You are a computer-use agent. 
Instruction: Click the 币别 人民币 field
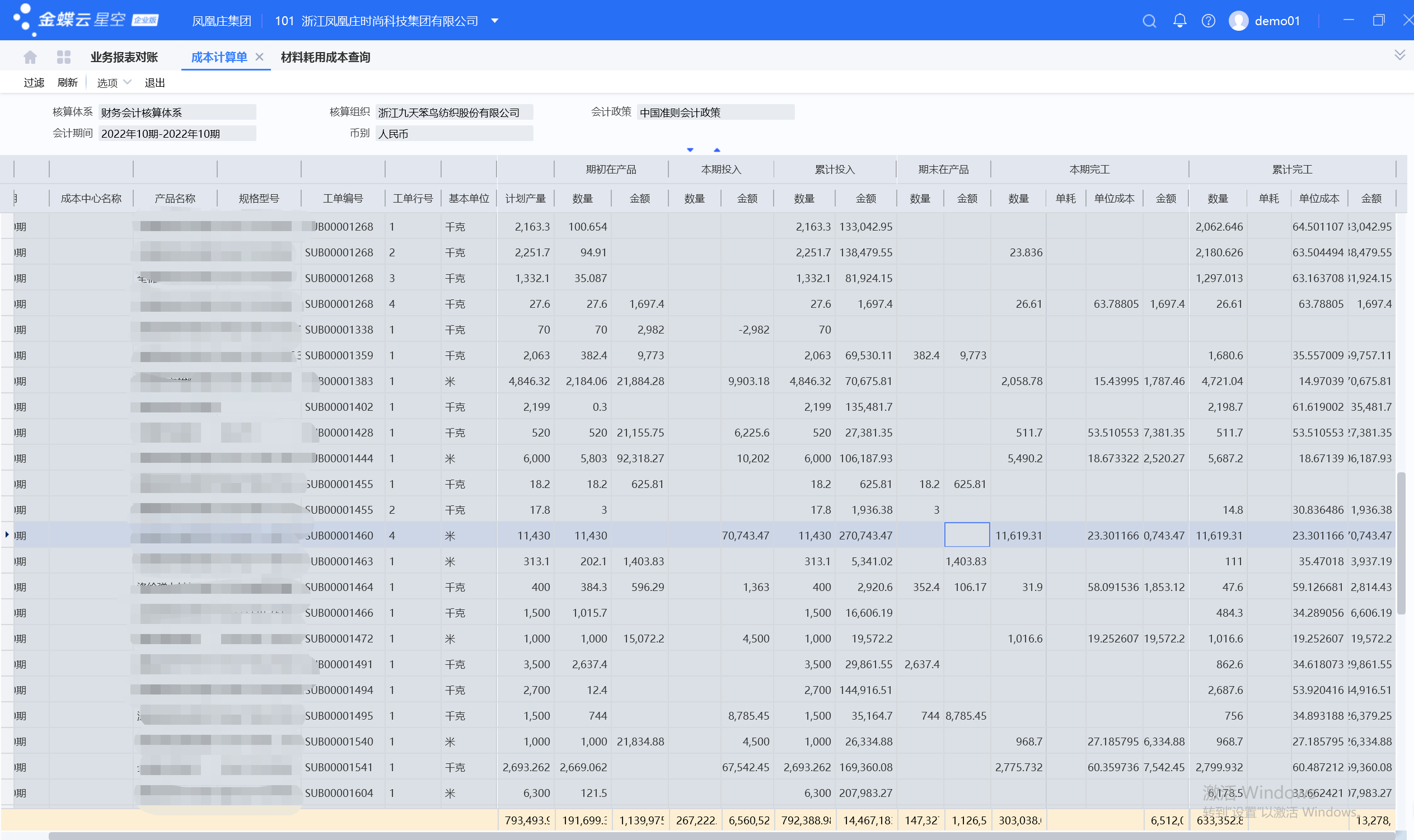pyautogui.click(x=454, y=133)
